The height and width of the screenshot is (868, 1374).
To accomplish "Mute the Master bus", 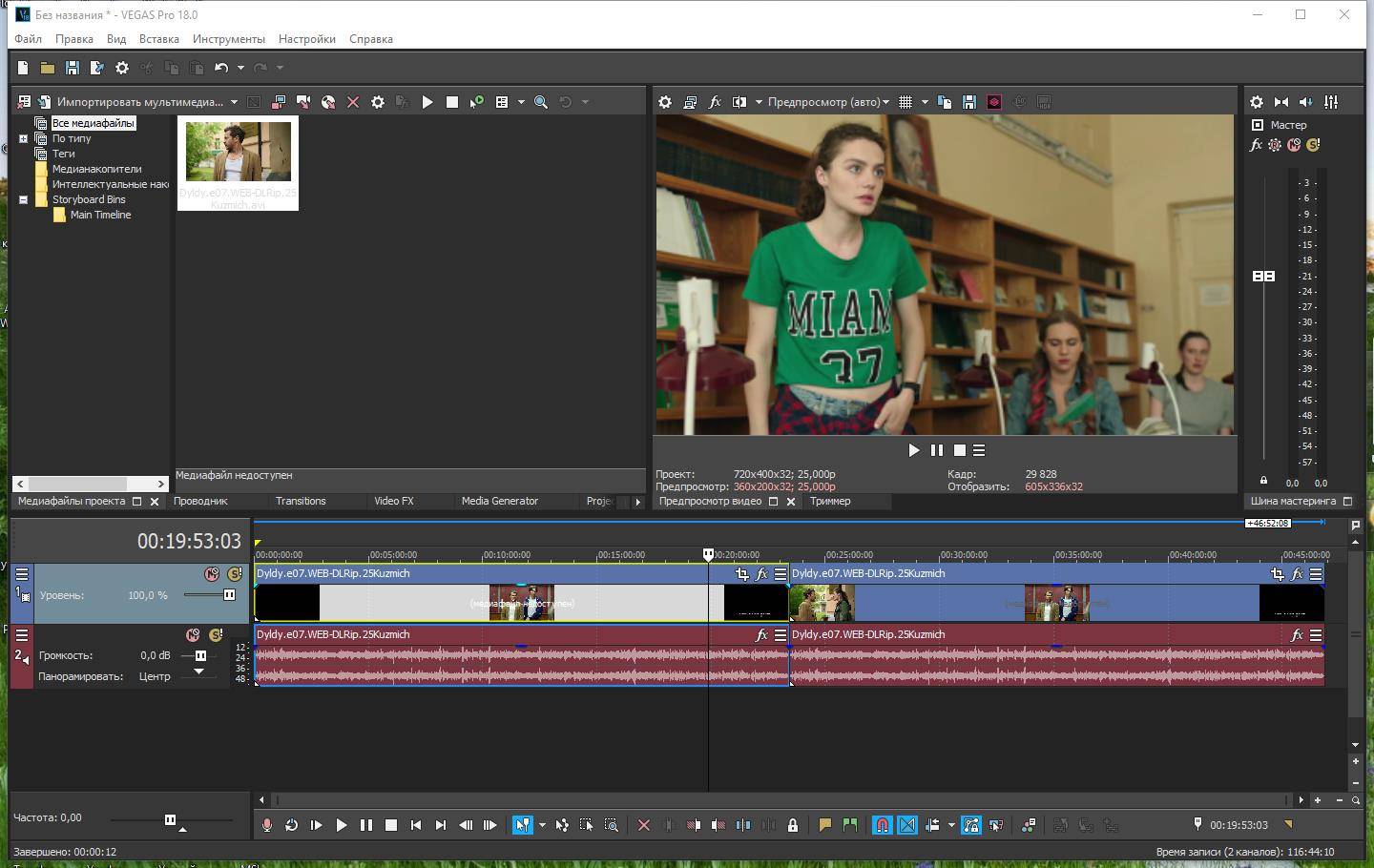I will 1294,145.
